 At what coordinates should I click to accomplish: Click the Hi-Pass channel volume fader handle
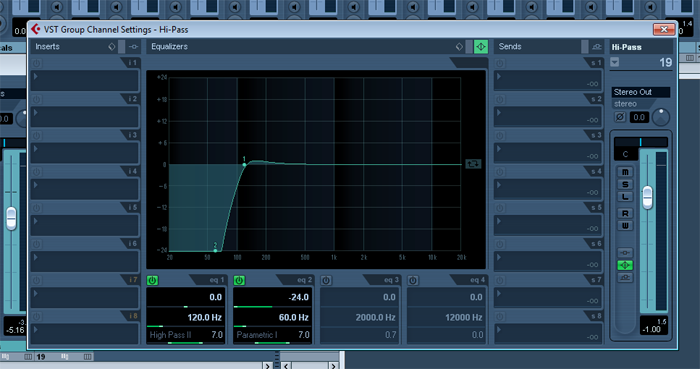point(647,198)
